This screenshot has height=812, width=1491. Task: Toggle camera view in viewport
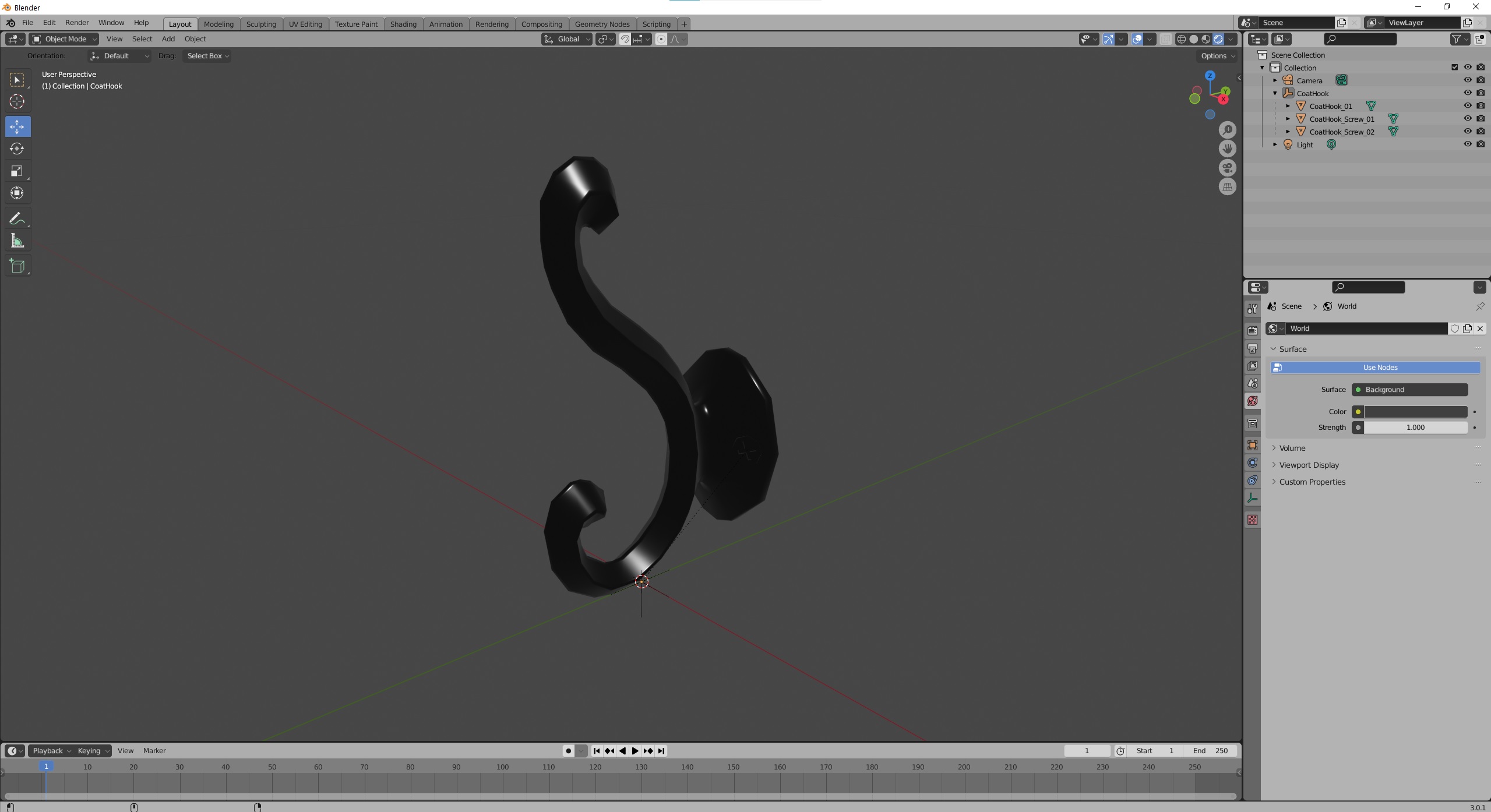pos(1227,168)
